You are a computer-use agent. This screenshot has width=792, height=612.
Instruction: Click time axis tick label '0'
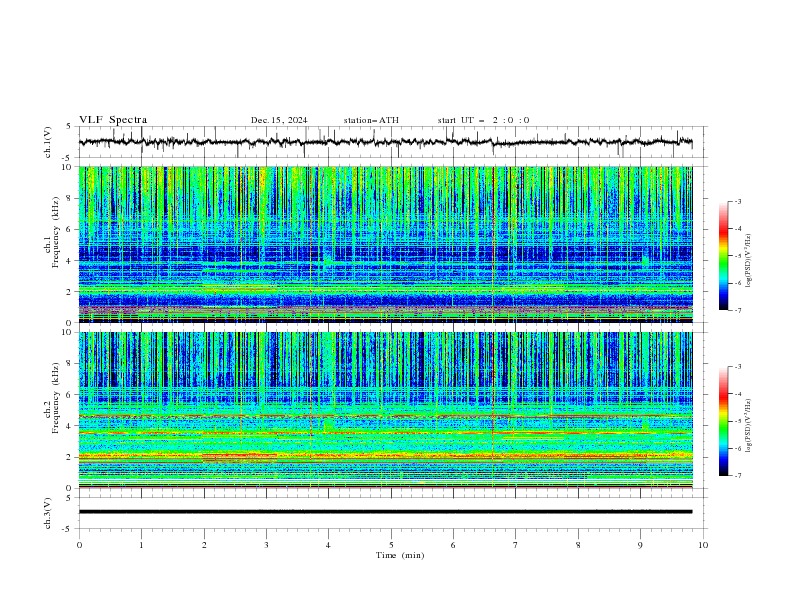point(79,545)
